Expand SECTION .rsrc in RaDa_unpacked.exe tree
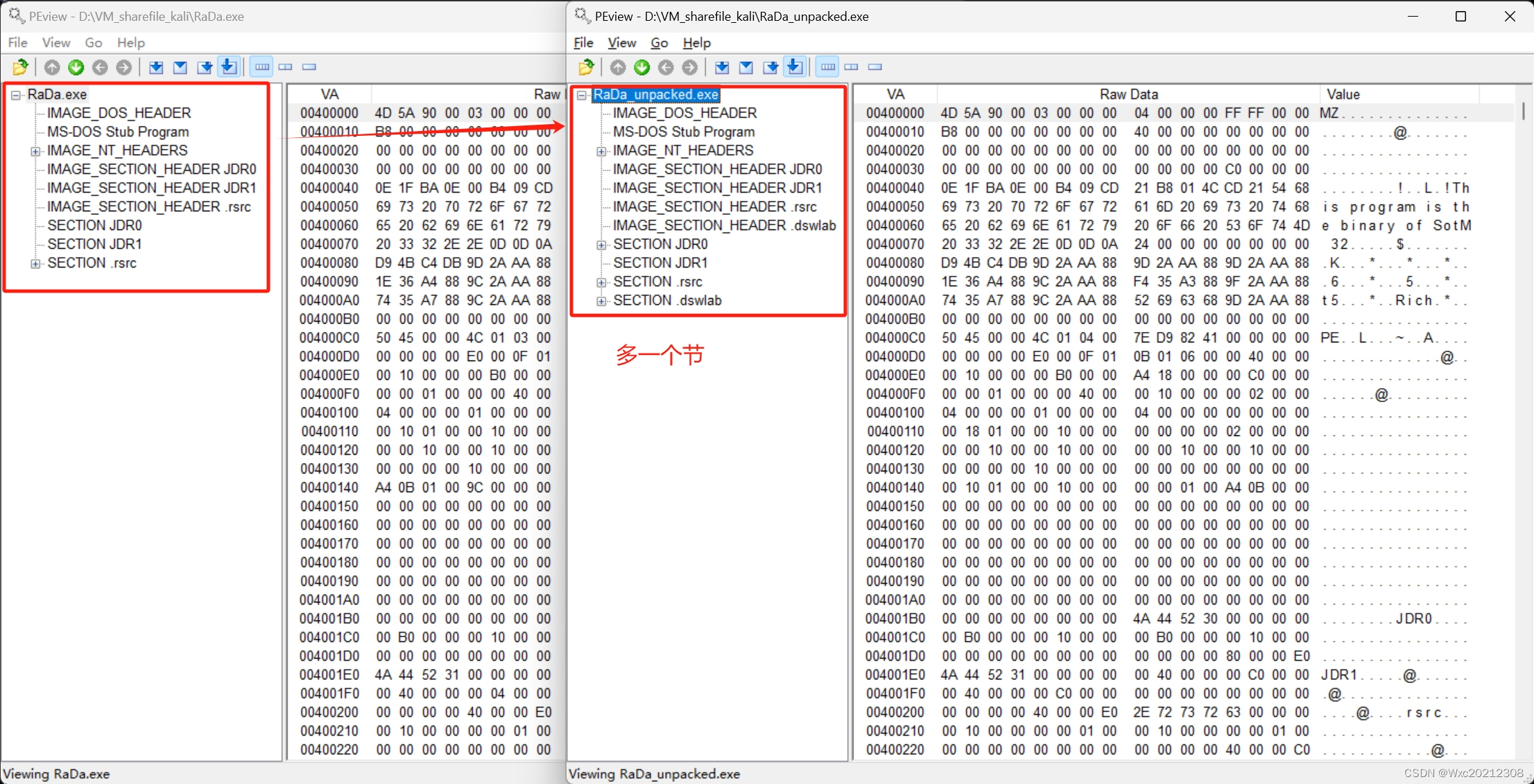This screenshot has width=1534, height=784. tap(601, 282)
